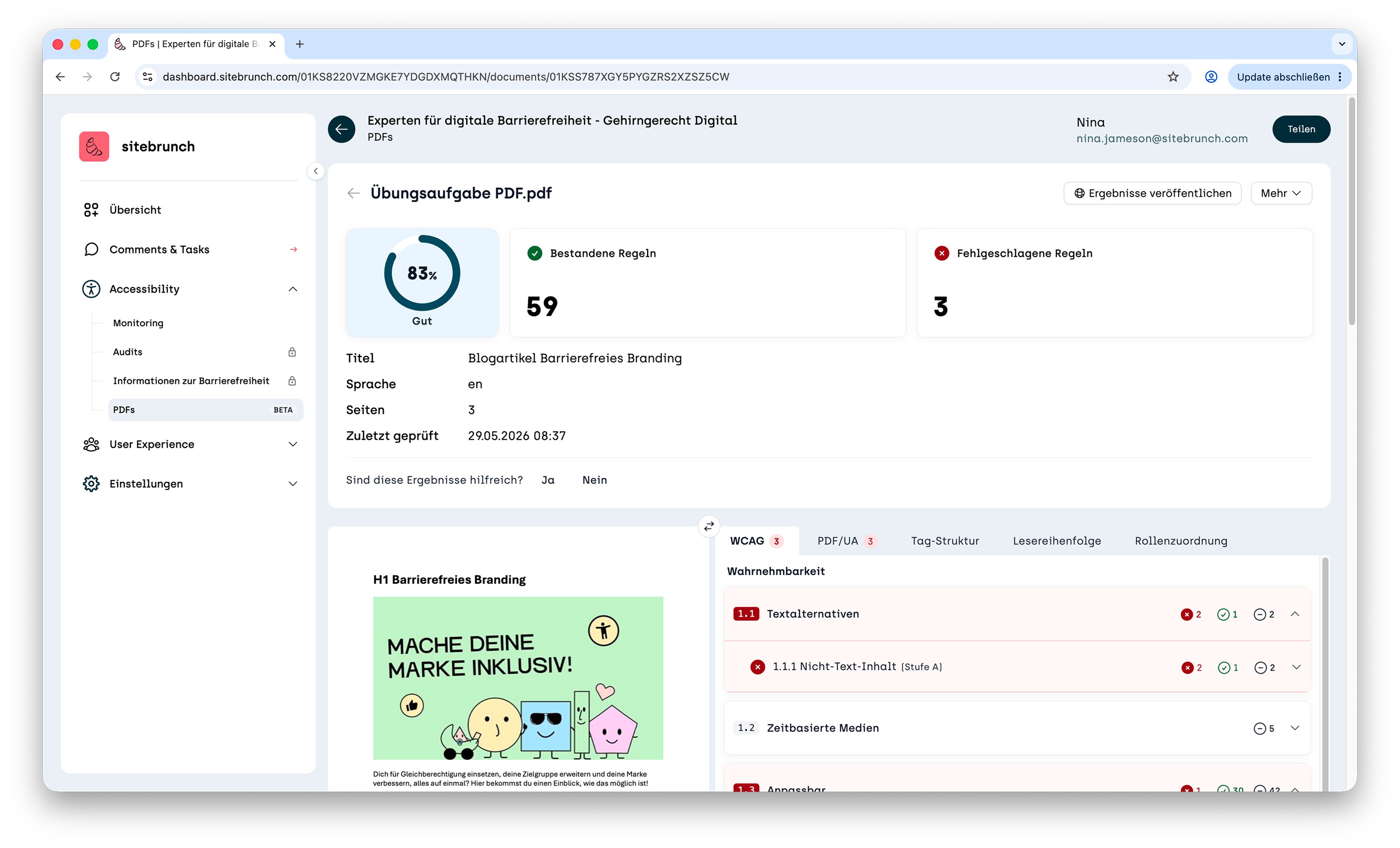Open a new browser tab
This screenshot has height=848, width=1400.
pyautogui.click(x=299, y=44)
